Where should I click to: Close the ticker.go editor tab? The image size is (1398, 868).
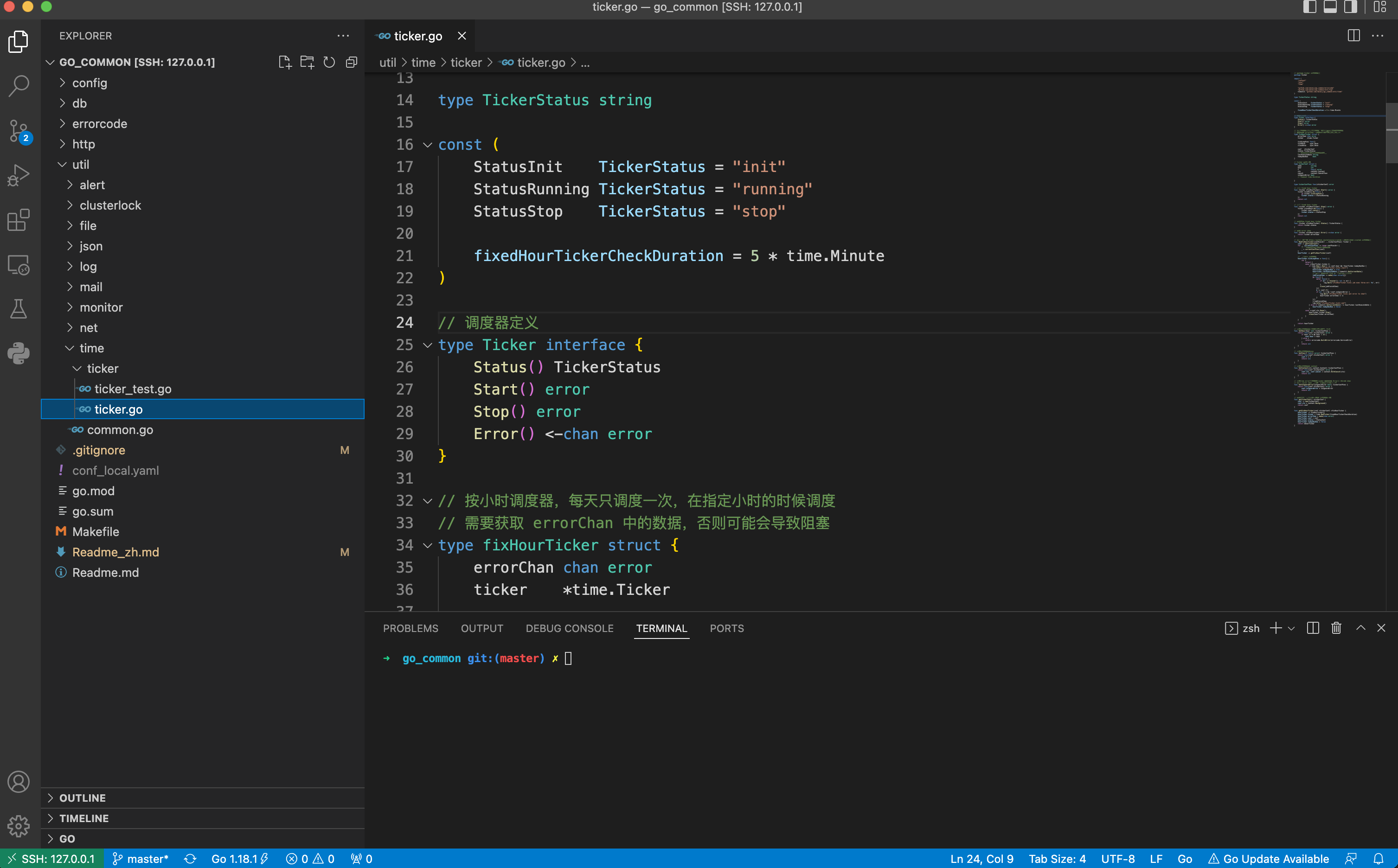(462, 36)
